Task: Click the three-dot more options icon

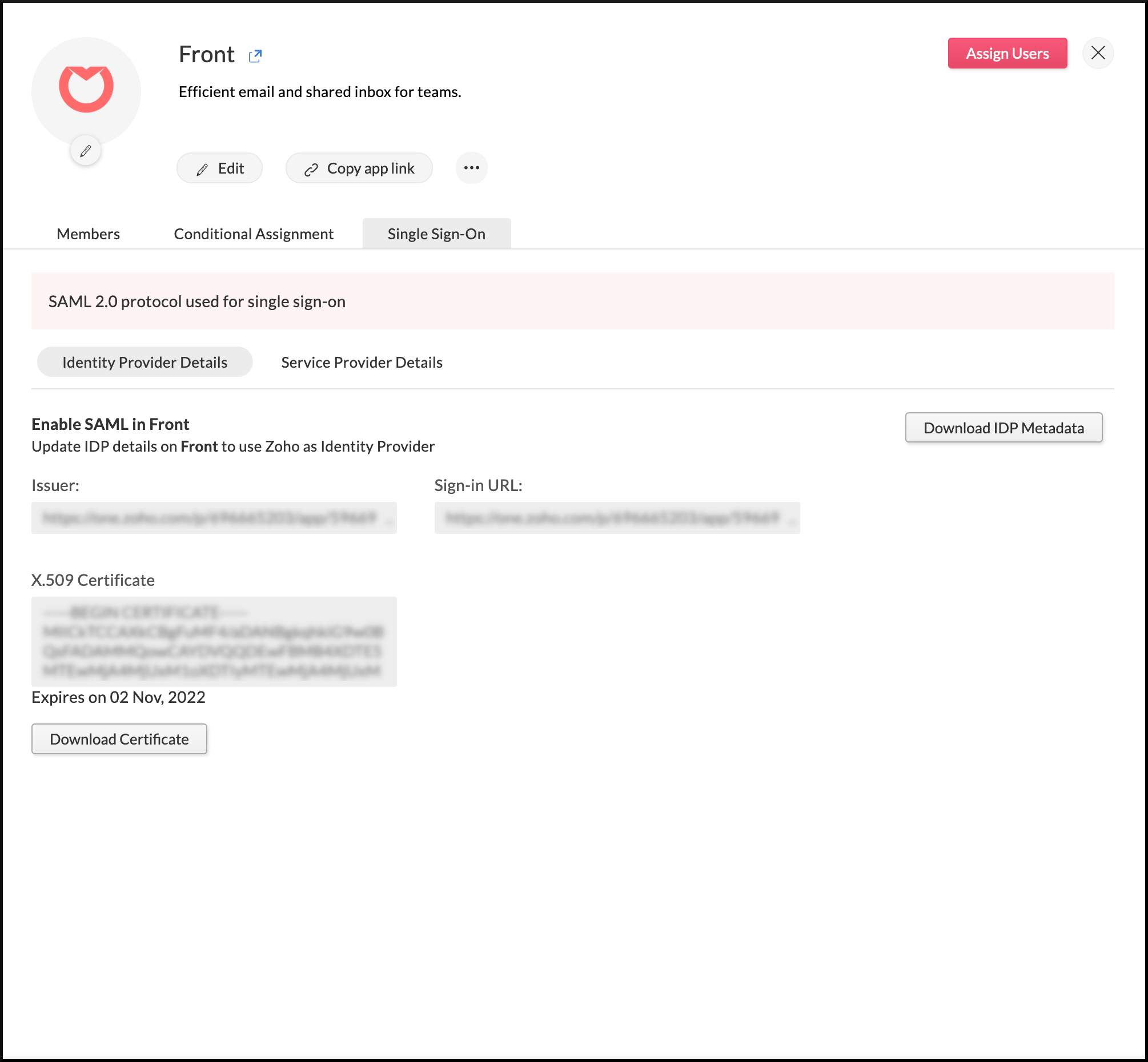Action: pos(472,168)
